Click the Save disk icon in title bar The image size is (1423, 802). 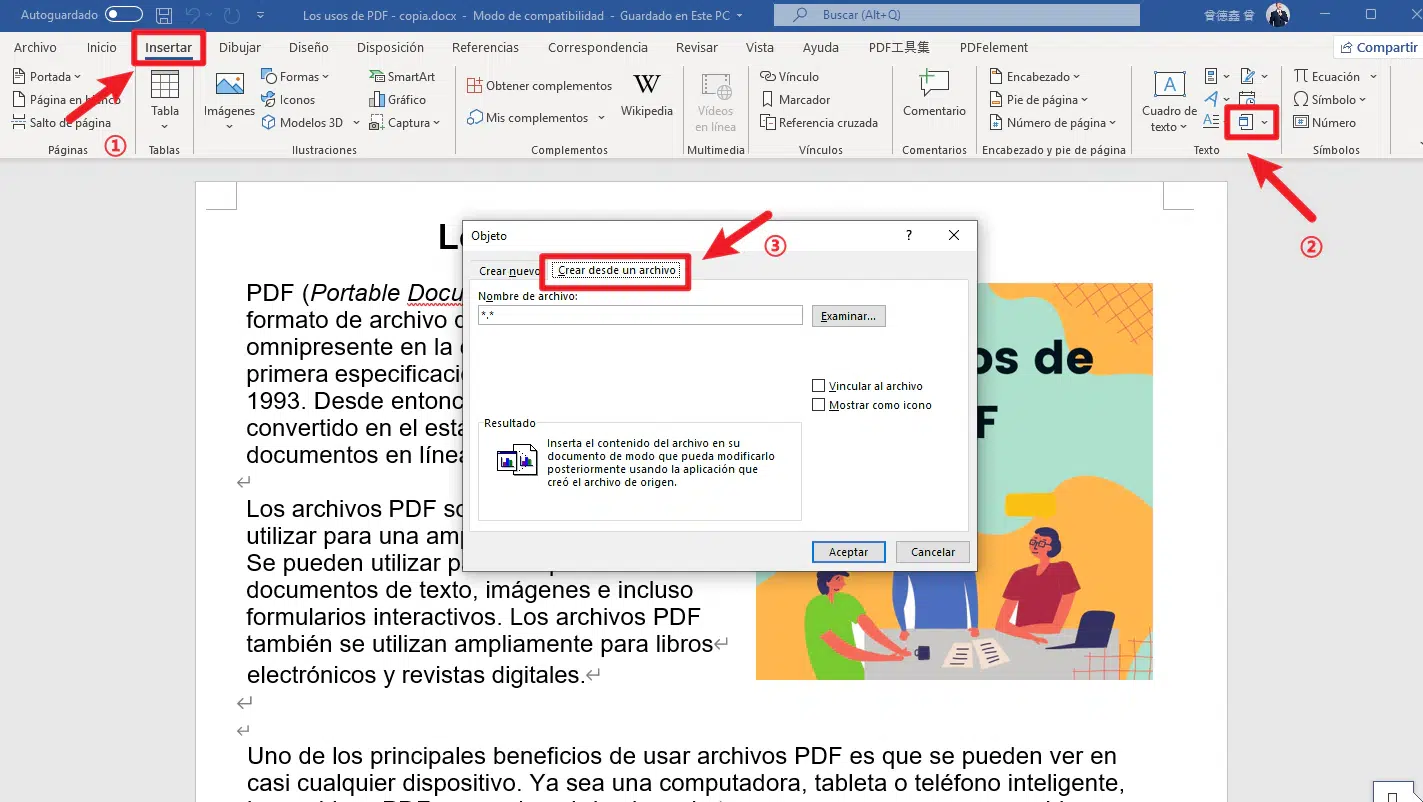[164, 15]
